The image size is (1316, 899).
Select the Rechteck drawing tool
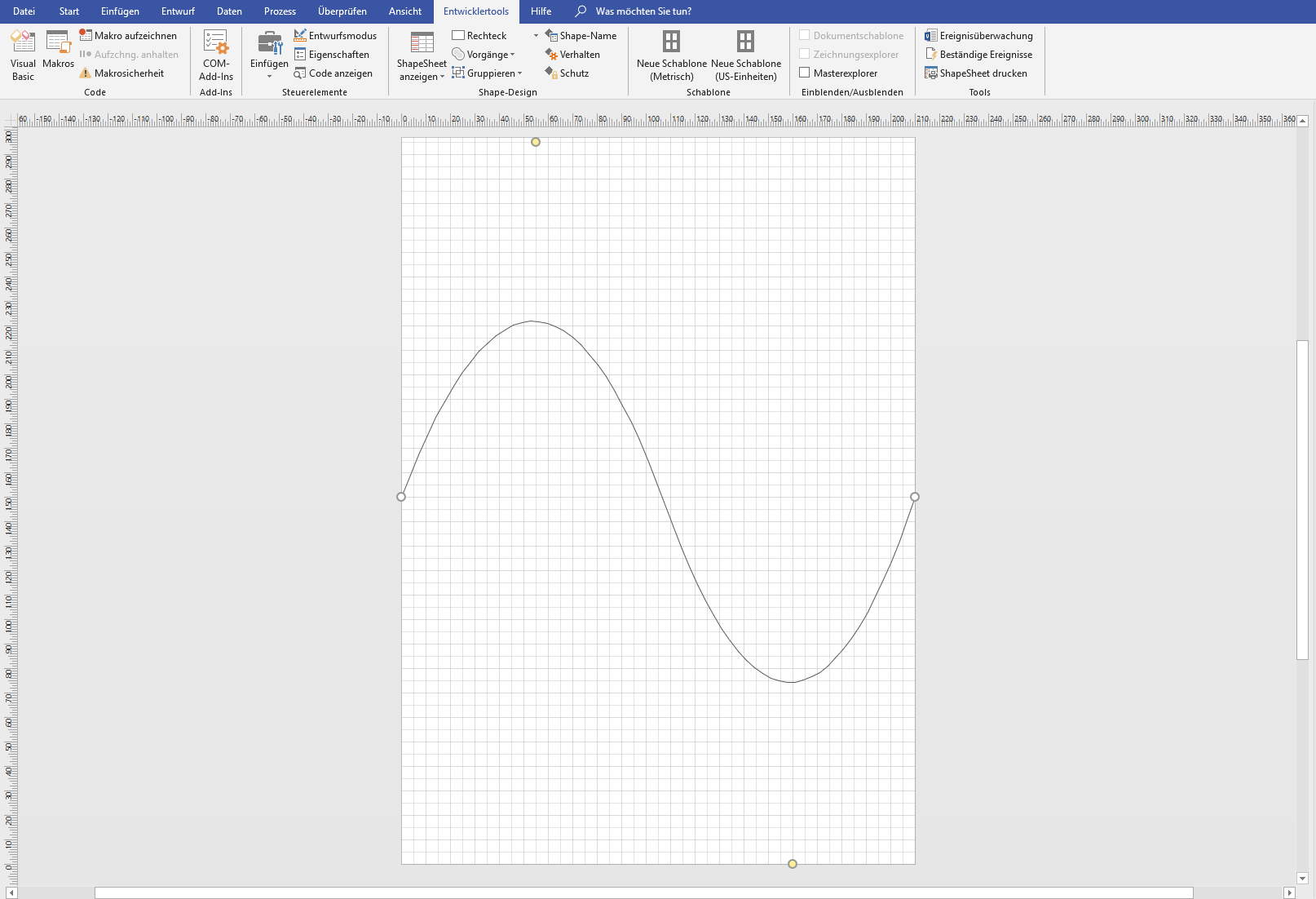(x=479, y=36)
